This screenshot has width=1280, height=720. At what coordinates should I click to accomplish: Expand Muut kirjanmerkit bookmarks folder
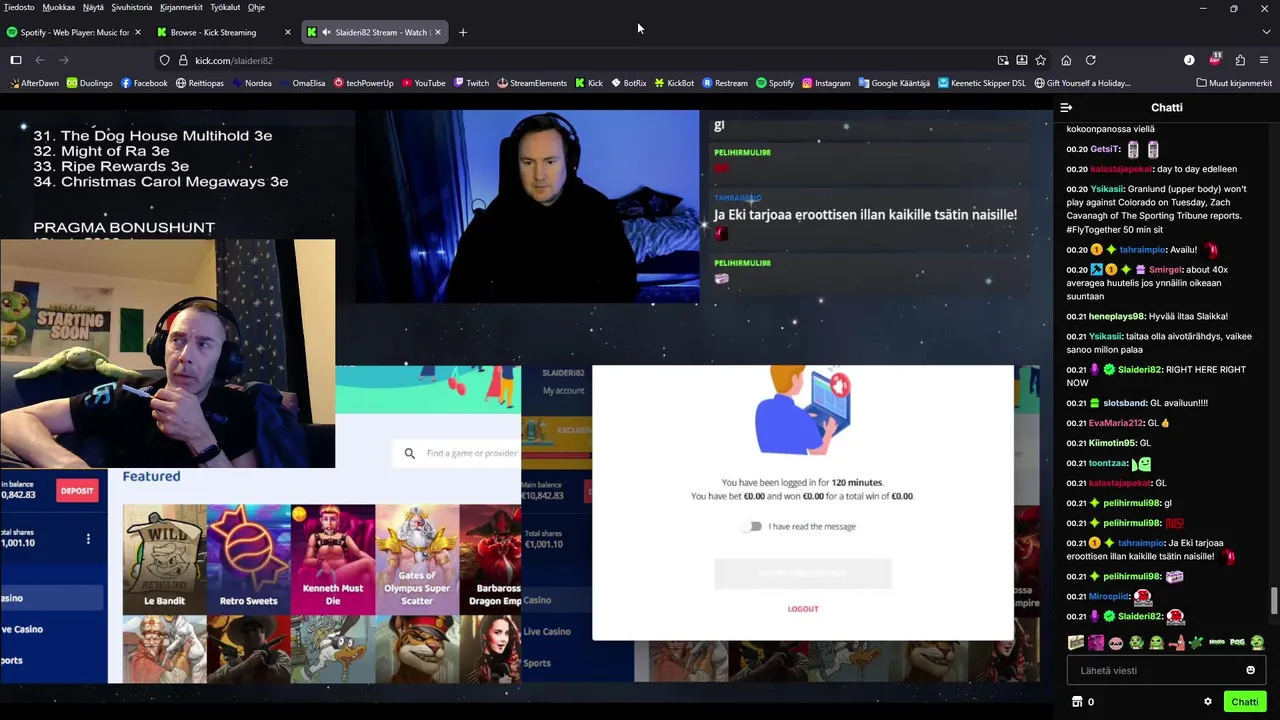click(1233, 83)
